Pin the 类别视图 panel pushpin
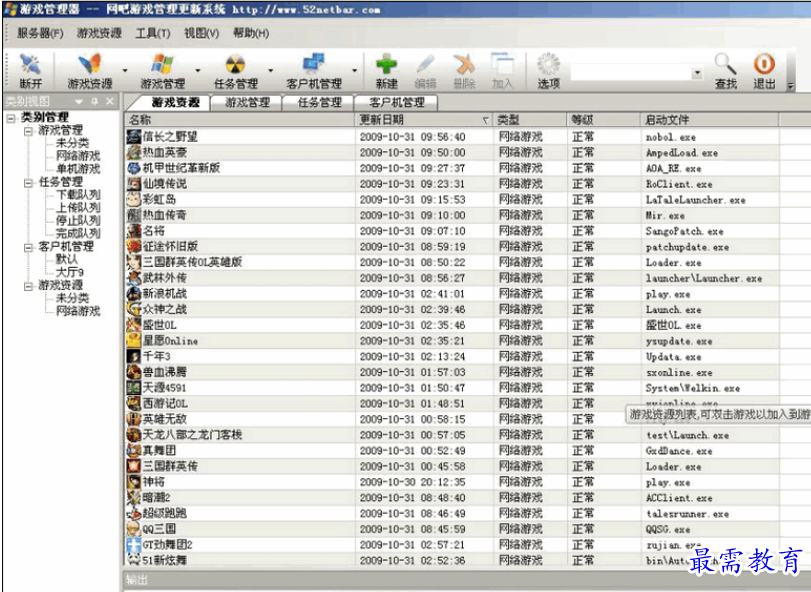The height and width of the screenshot is (592, 811). [x=95, y=101]
